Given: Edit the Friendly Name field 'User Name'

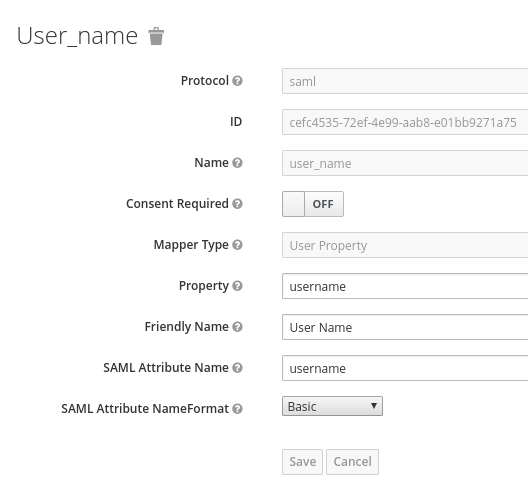Looking at the screenshot, I should click(x=405, y=327).
